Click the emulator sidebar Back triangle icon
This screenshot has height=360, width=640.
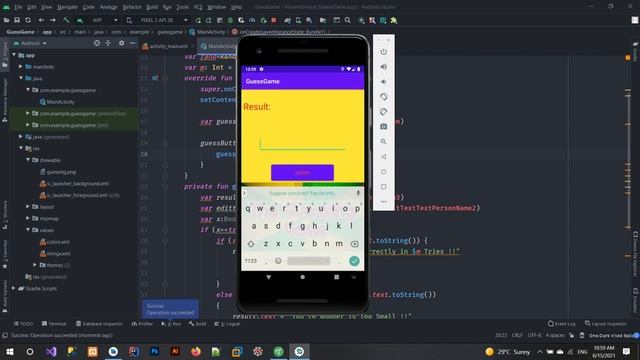[383, 157]
